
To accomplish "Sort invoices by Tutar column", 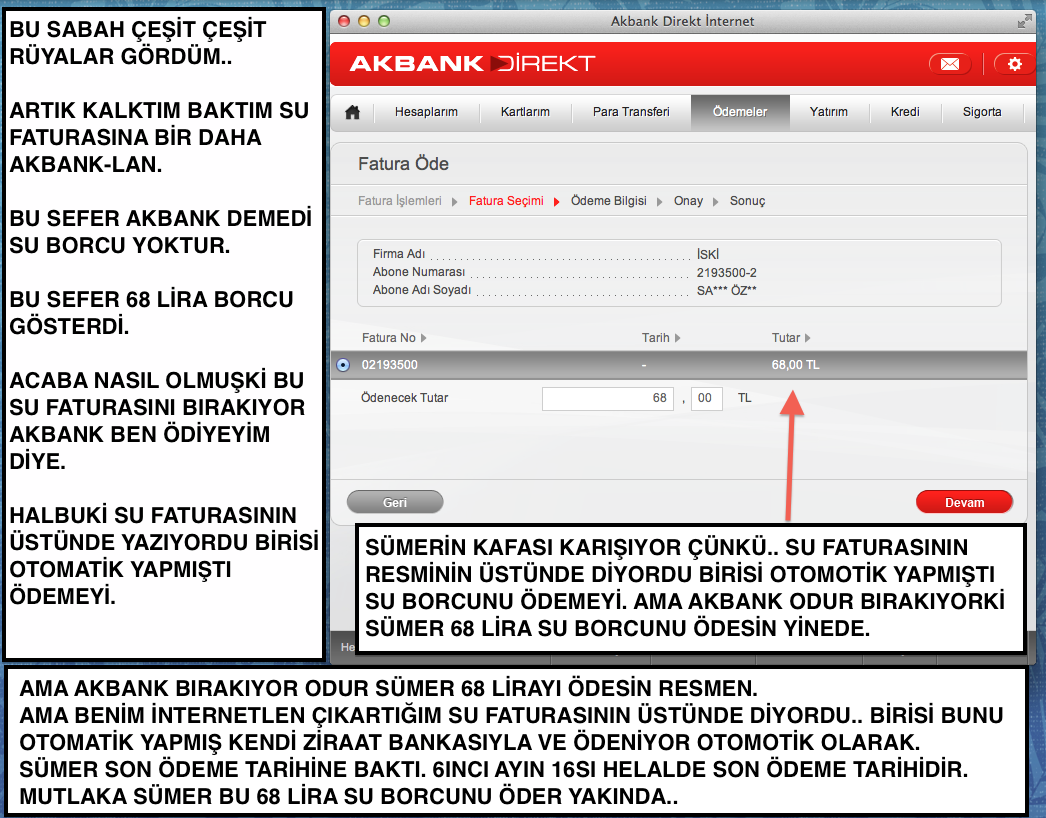I will pos(791,338).
